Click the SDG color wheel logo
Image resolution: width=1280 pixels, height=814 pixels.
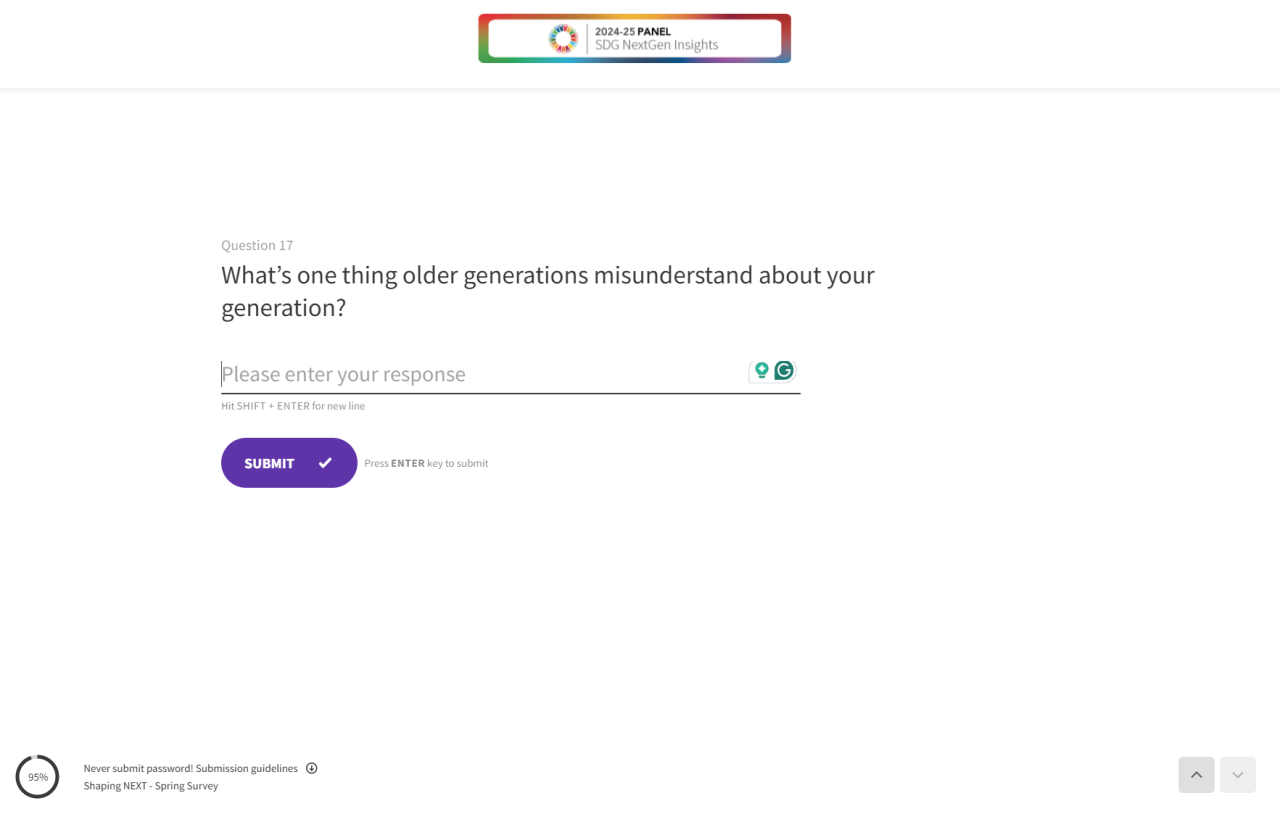pyautogui.click(x=564, y=38)
